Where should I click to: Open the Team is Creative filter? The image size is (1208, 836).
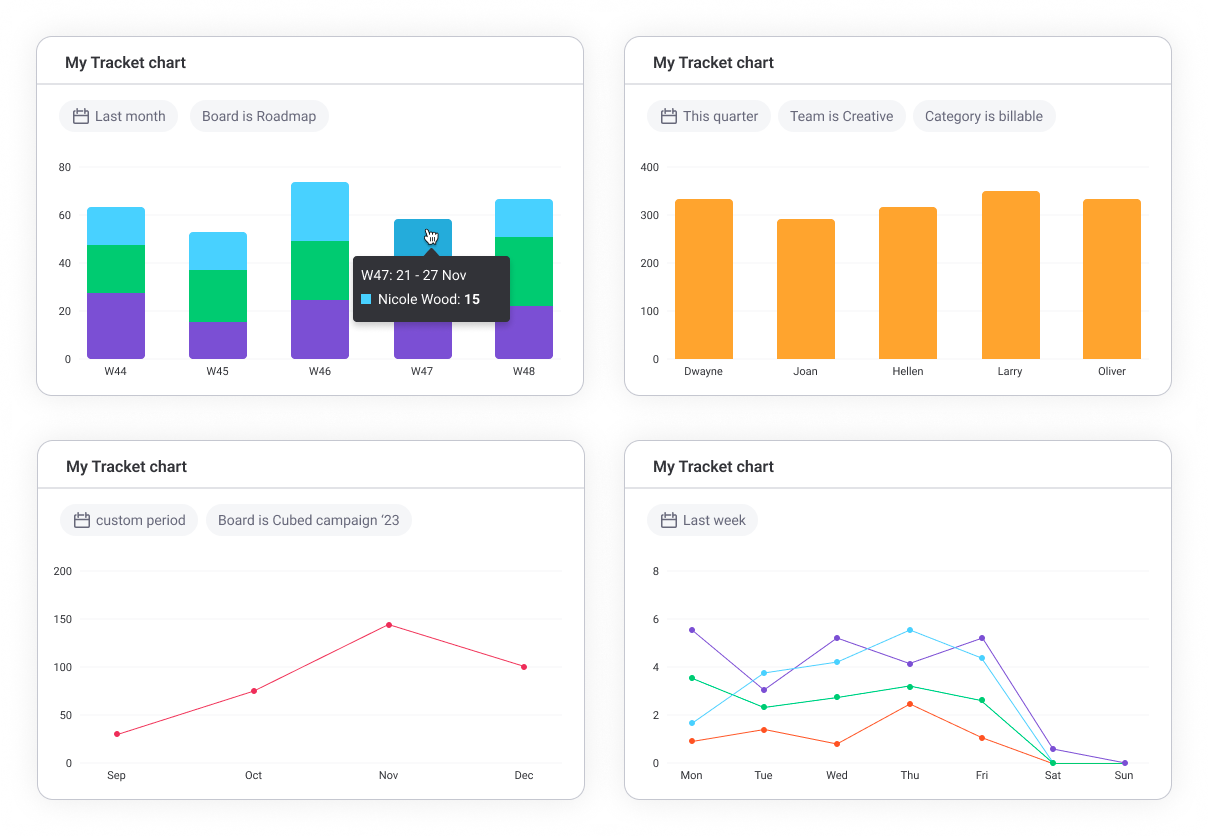point(841,116)
